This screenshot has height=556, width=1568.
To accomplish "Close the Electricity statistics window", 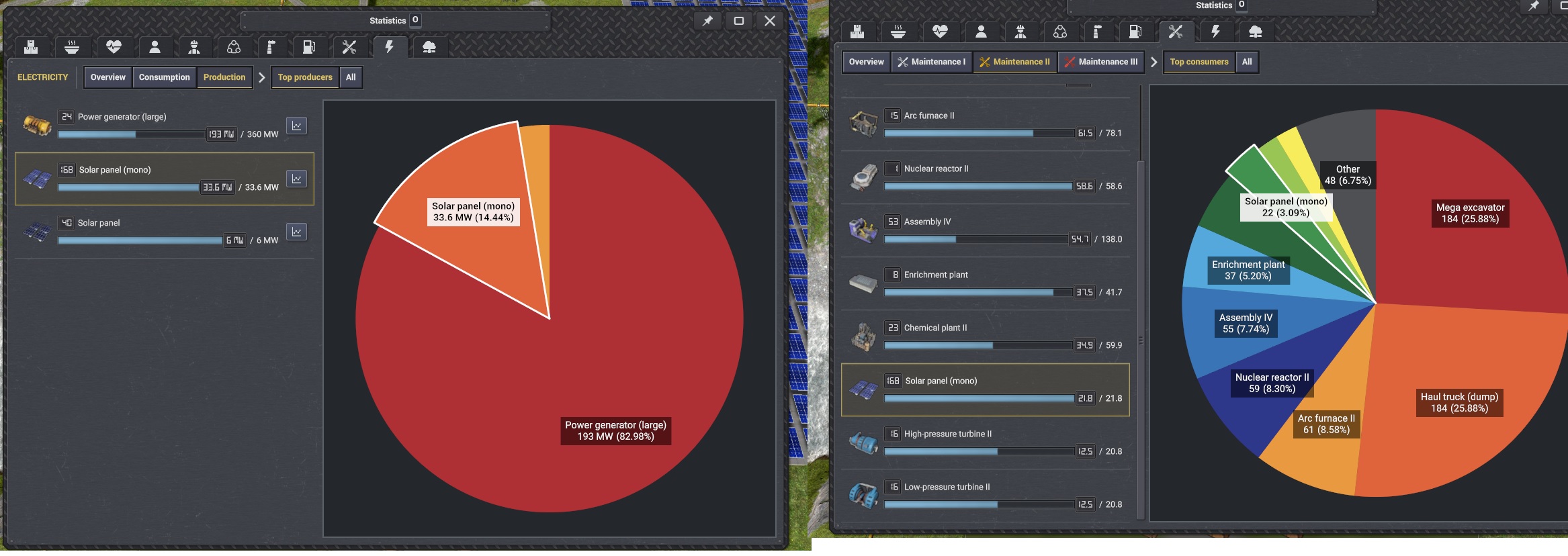I will (770, 21).
